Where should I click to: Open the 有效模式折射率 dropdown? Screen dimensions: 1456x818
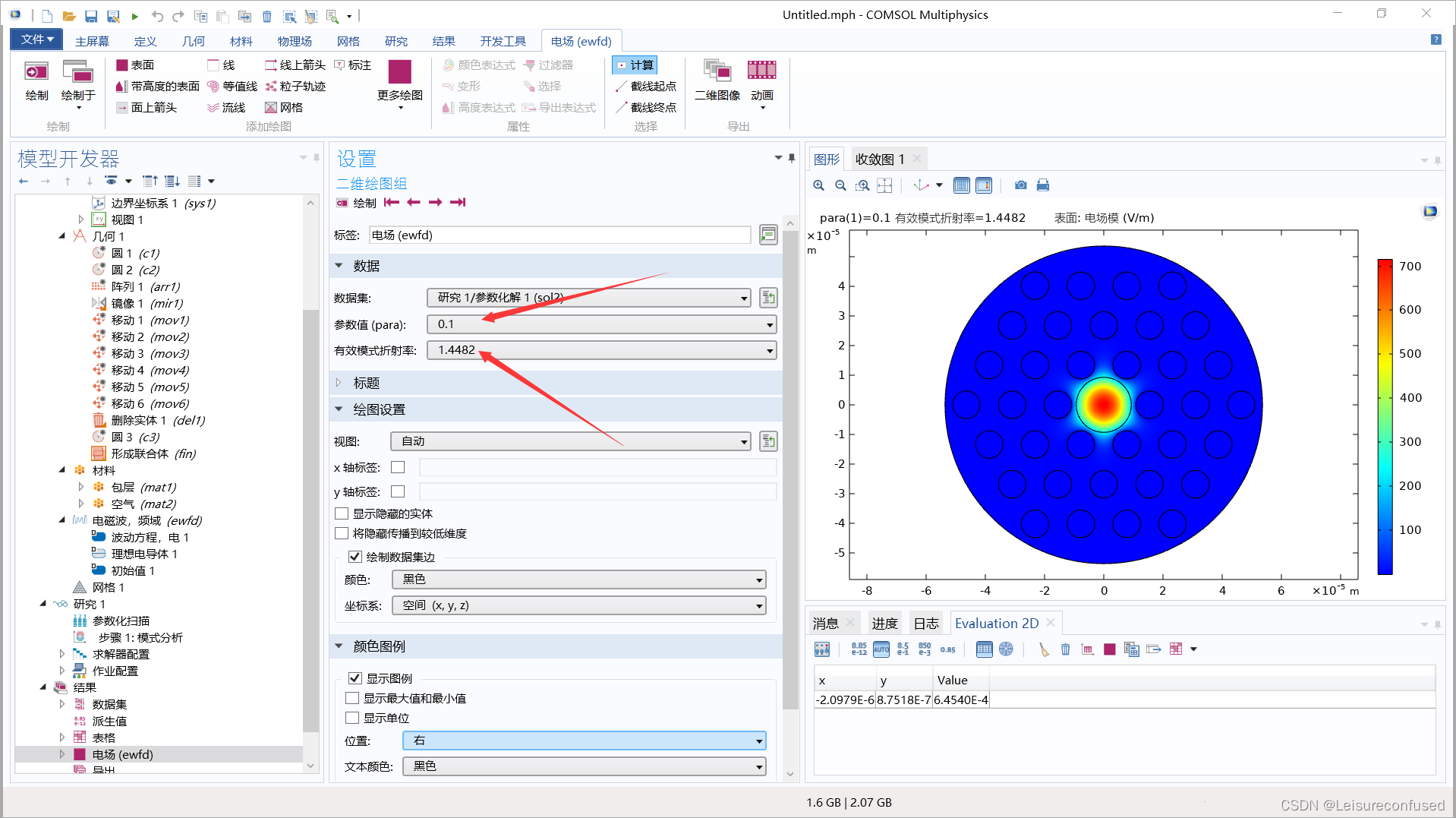602,350
